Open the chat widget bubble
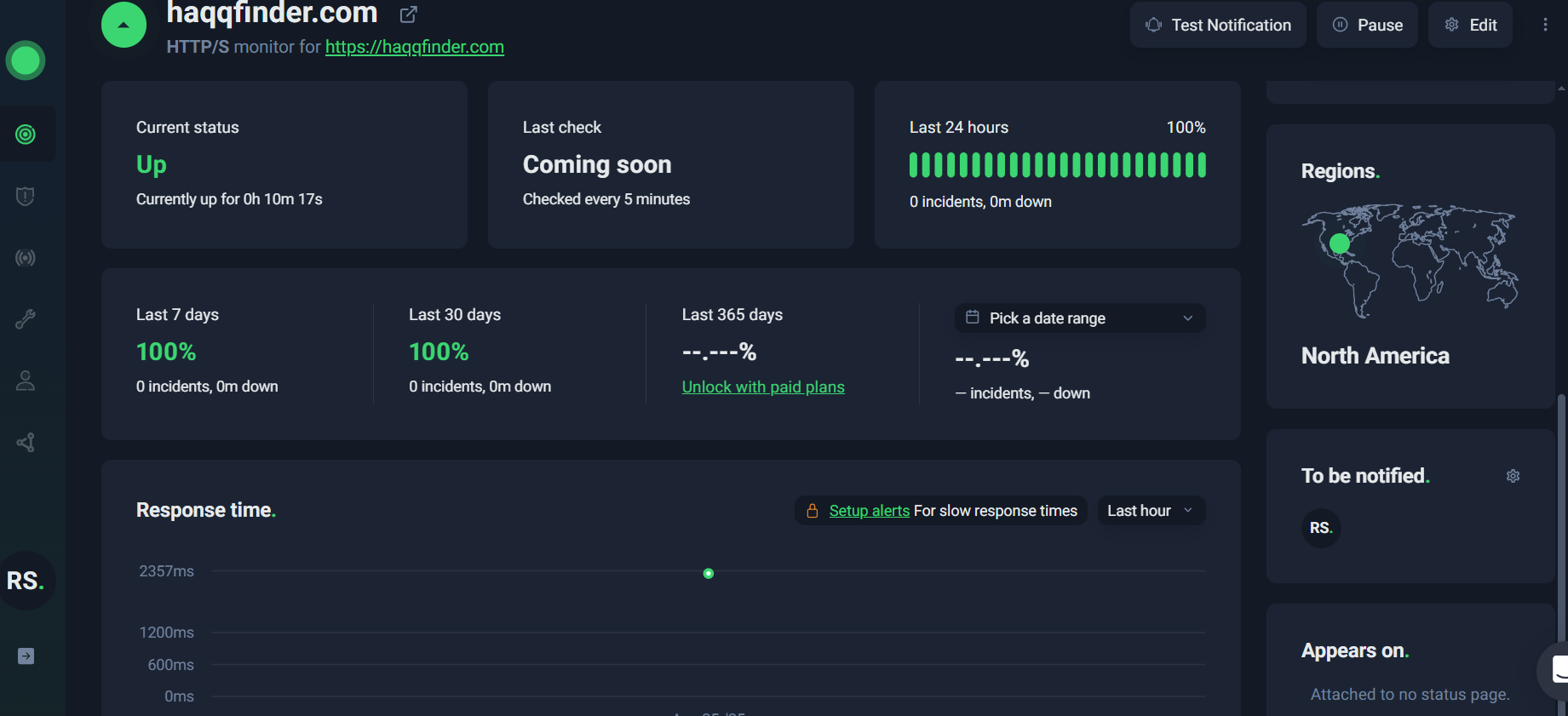The width and height of the screenshot is (1568, 716). pyautogui.click(x=1555, y=671)
